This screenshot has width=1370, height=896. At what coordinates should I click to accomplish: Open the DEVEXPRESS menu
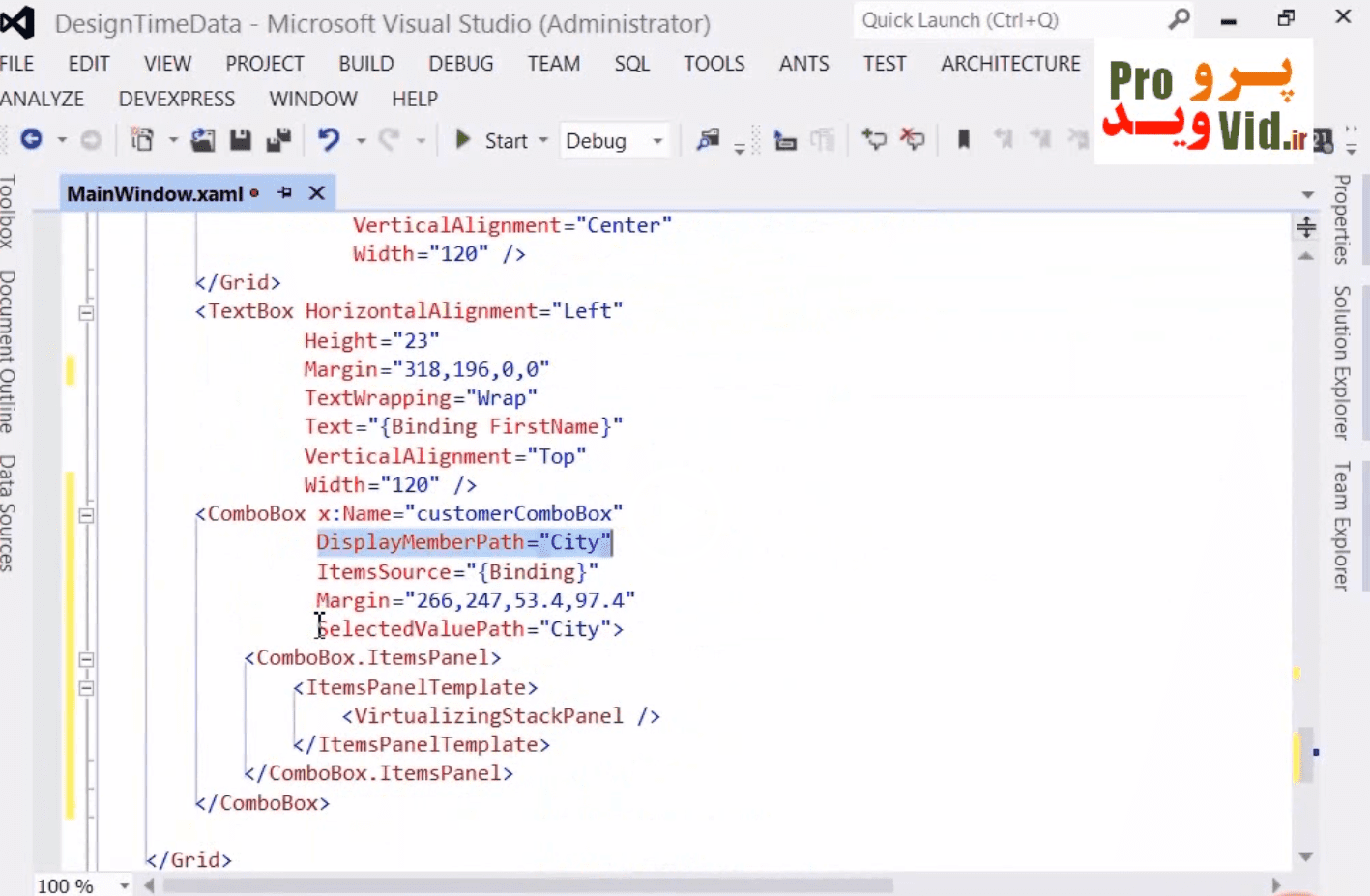[177, 99]
